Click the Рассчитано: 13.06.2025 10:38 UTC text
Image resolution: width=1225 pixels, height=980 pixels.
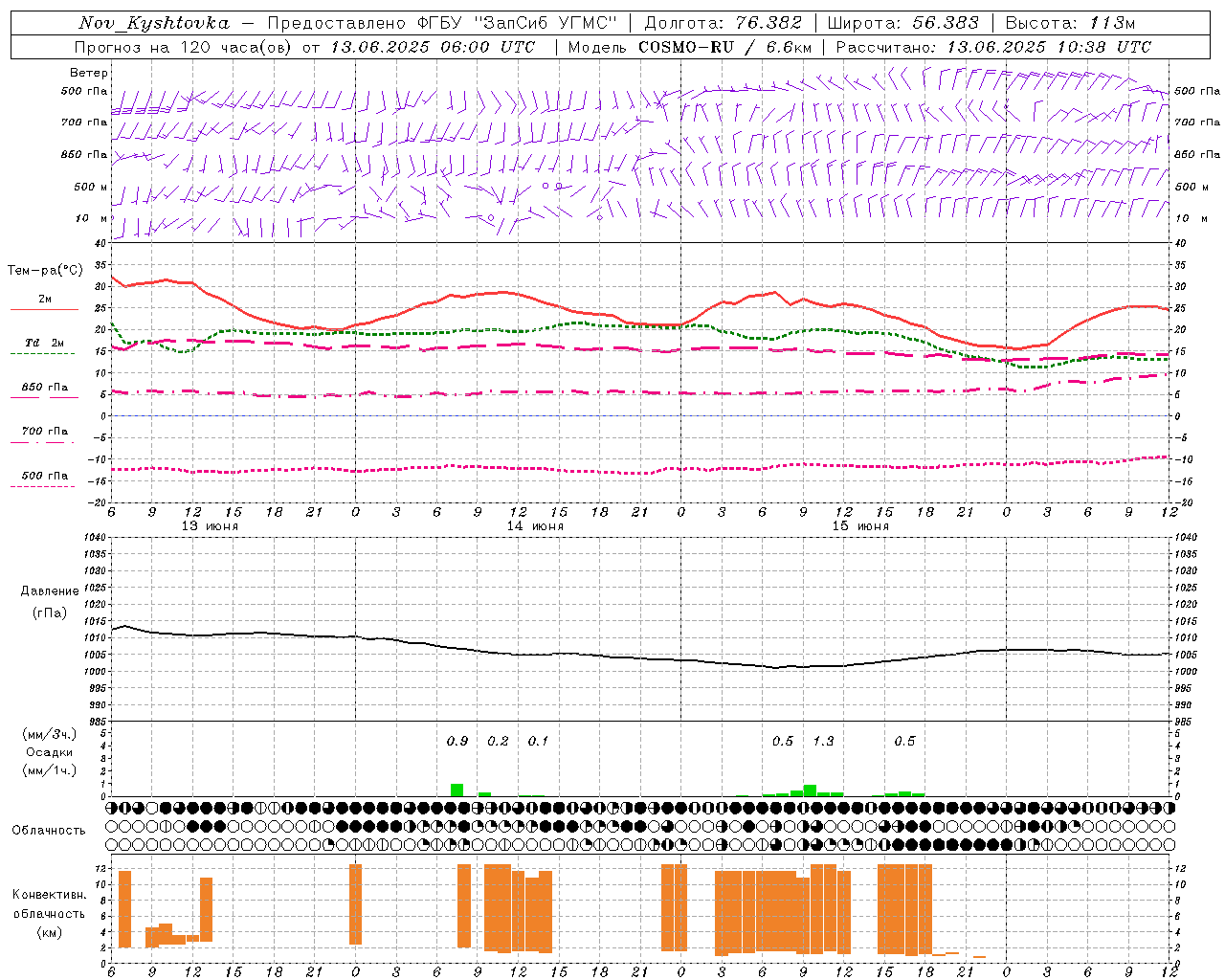993,47
